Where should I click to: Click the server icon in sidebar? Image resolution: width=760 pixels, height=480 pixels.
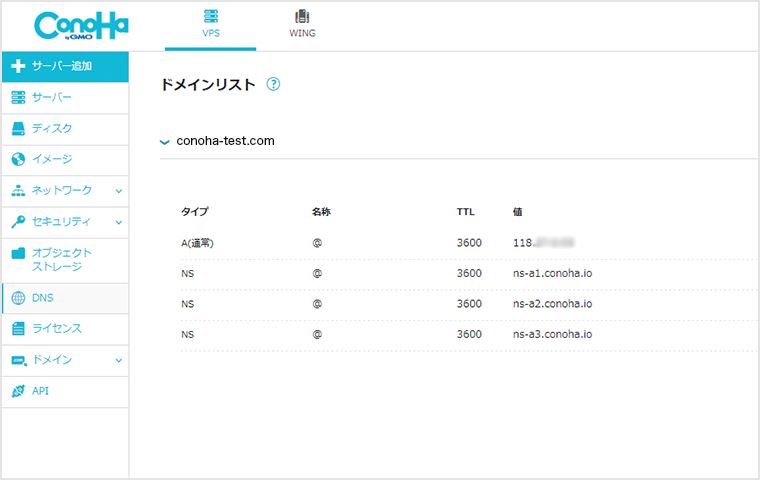(18, 97)
